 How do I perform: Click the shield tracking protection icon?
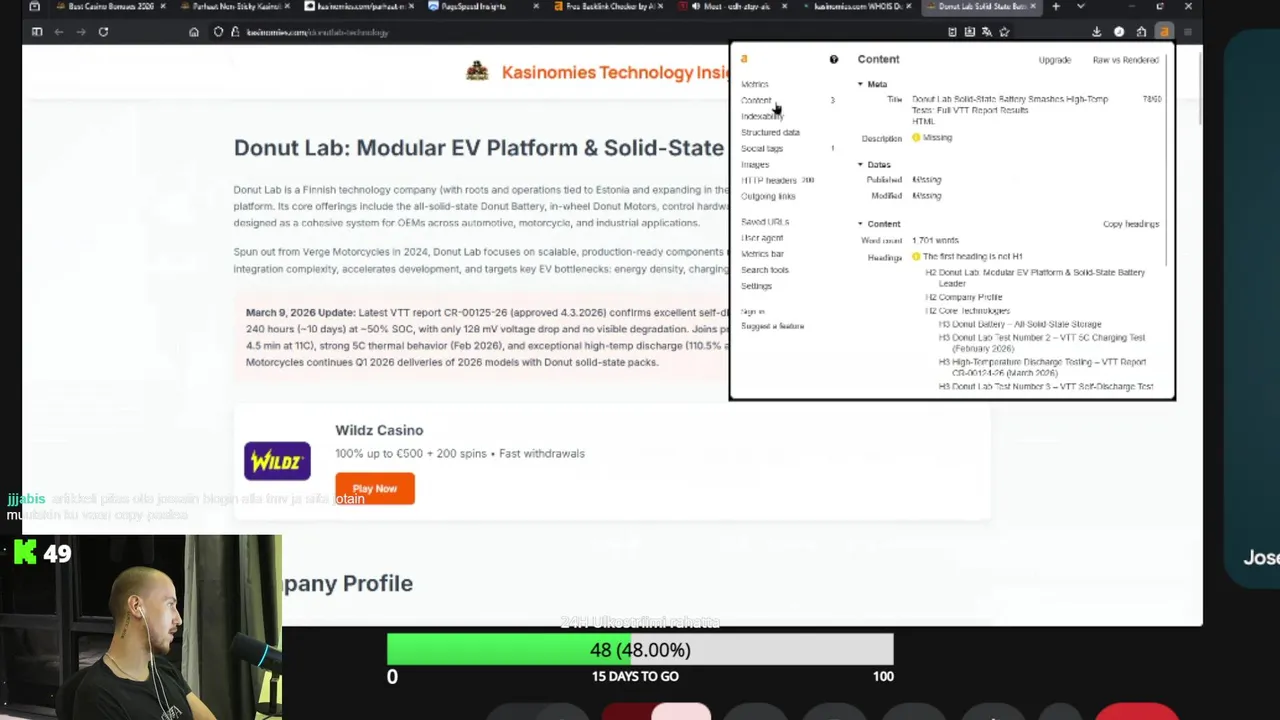pos(218,32)
